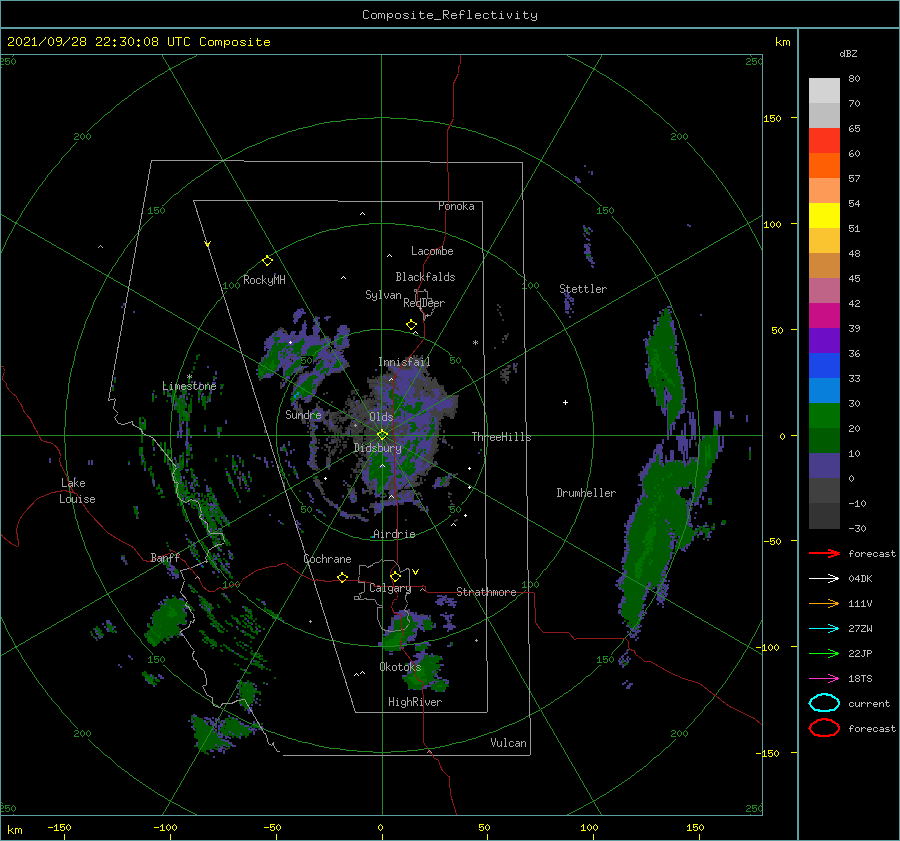Image resolution: width=900 pixels, height=841 pixels.
Task: Click the yellow diamond marker above RockyMH
Action: click(267, 261)
